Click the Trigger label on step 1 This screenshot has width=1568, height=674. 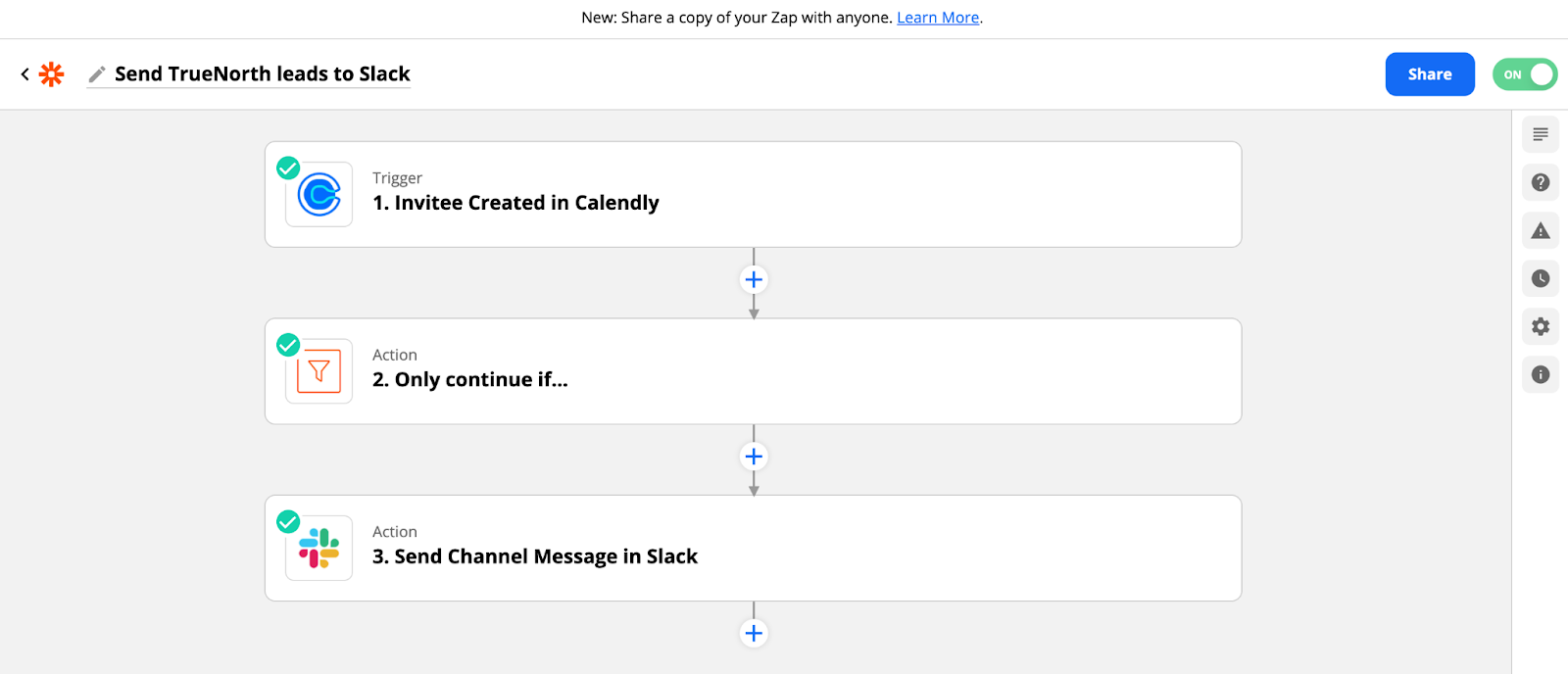pyautogui.click(x=397, y=178)
